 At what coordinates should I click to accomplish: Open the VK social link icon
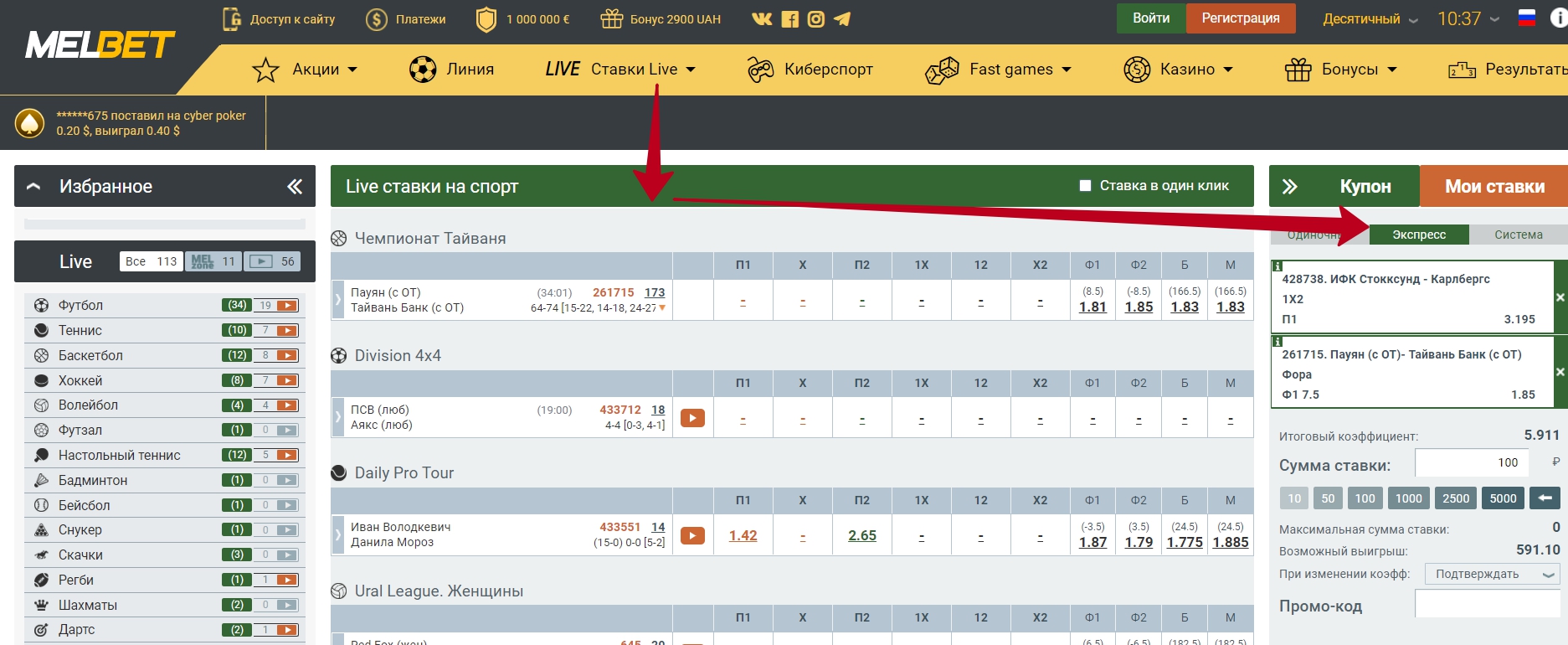pos(762,18)
